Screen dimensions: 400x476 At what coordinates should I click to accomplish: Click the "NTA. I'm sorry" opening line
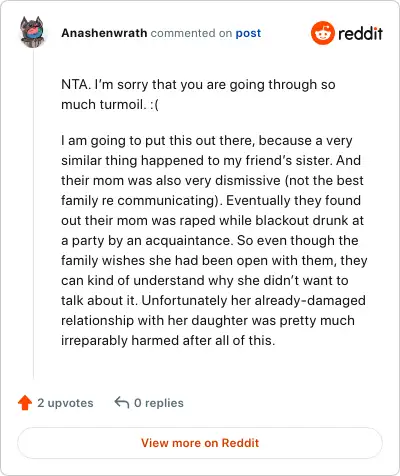pos(198,85)
